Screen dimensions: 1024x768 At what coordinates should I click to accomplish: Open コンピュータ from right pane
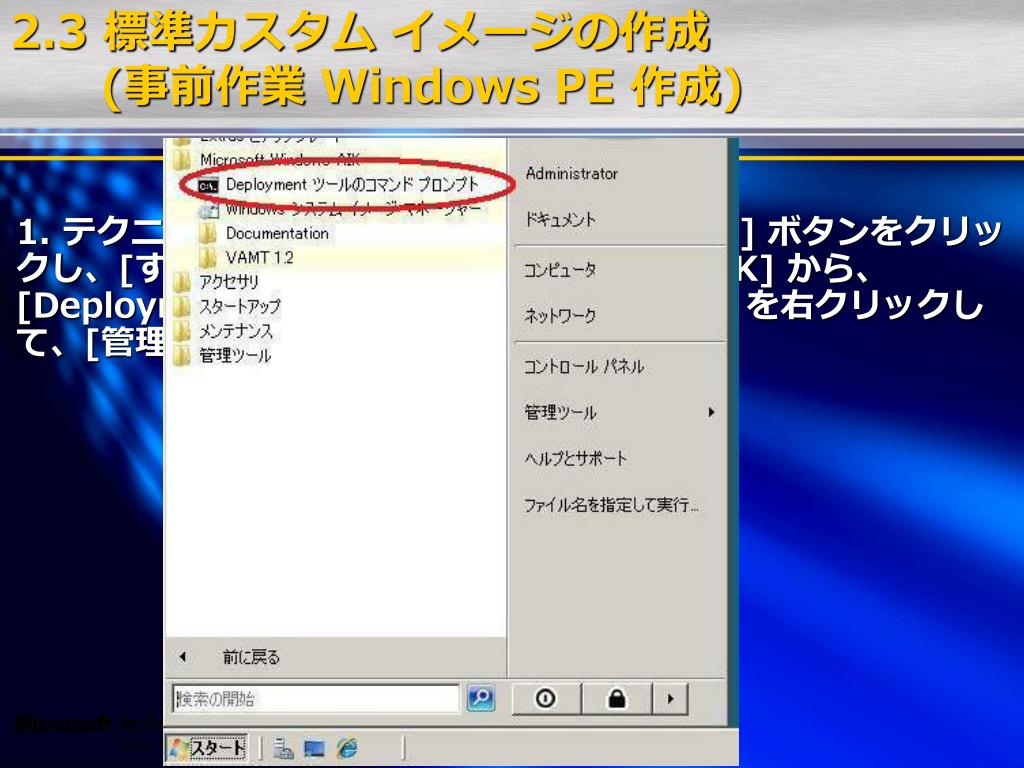pos(560,270)
